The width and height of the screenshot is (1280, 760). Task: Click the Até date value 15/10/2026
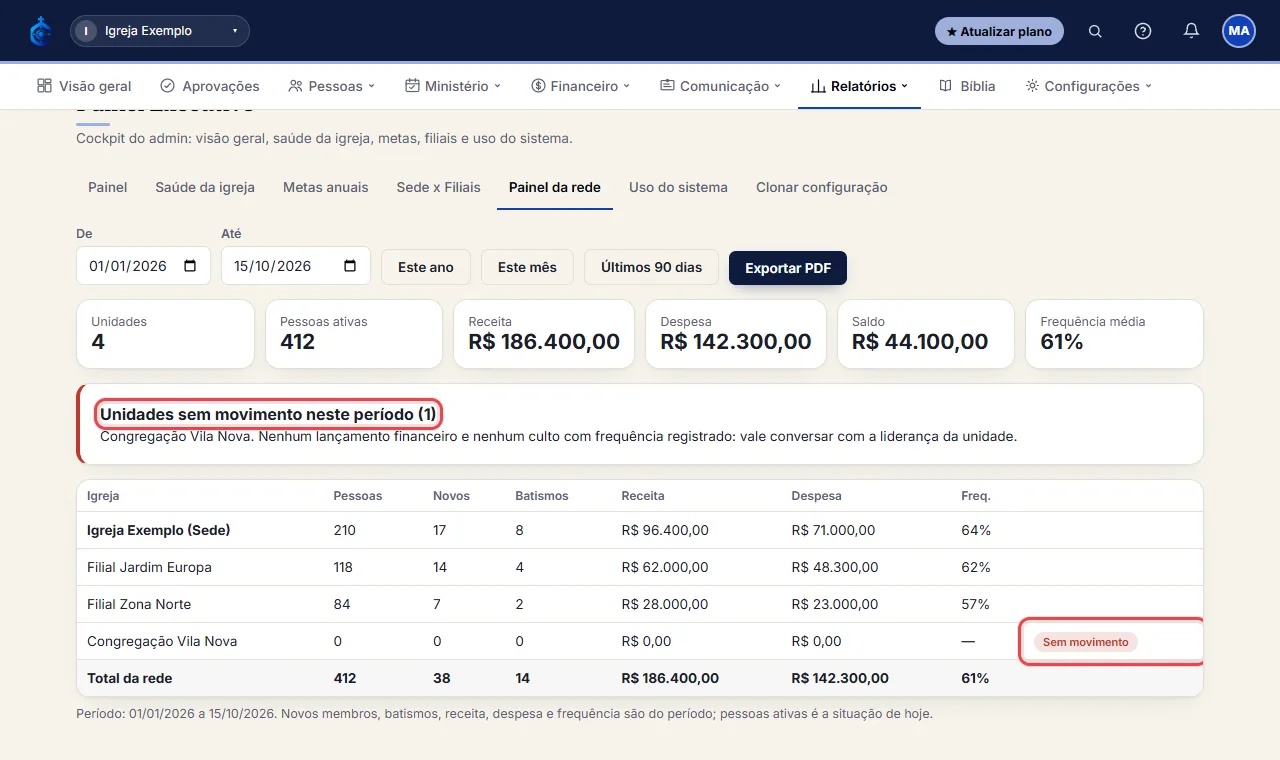[x=273, y=266]
